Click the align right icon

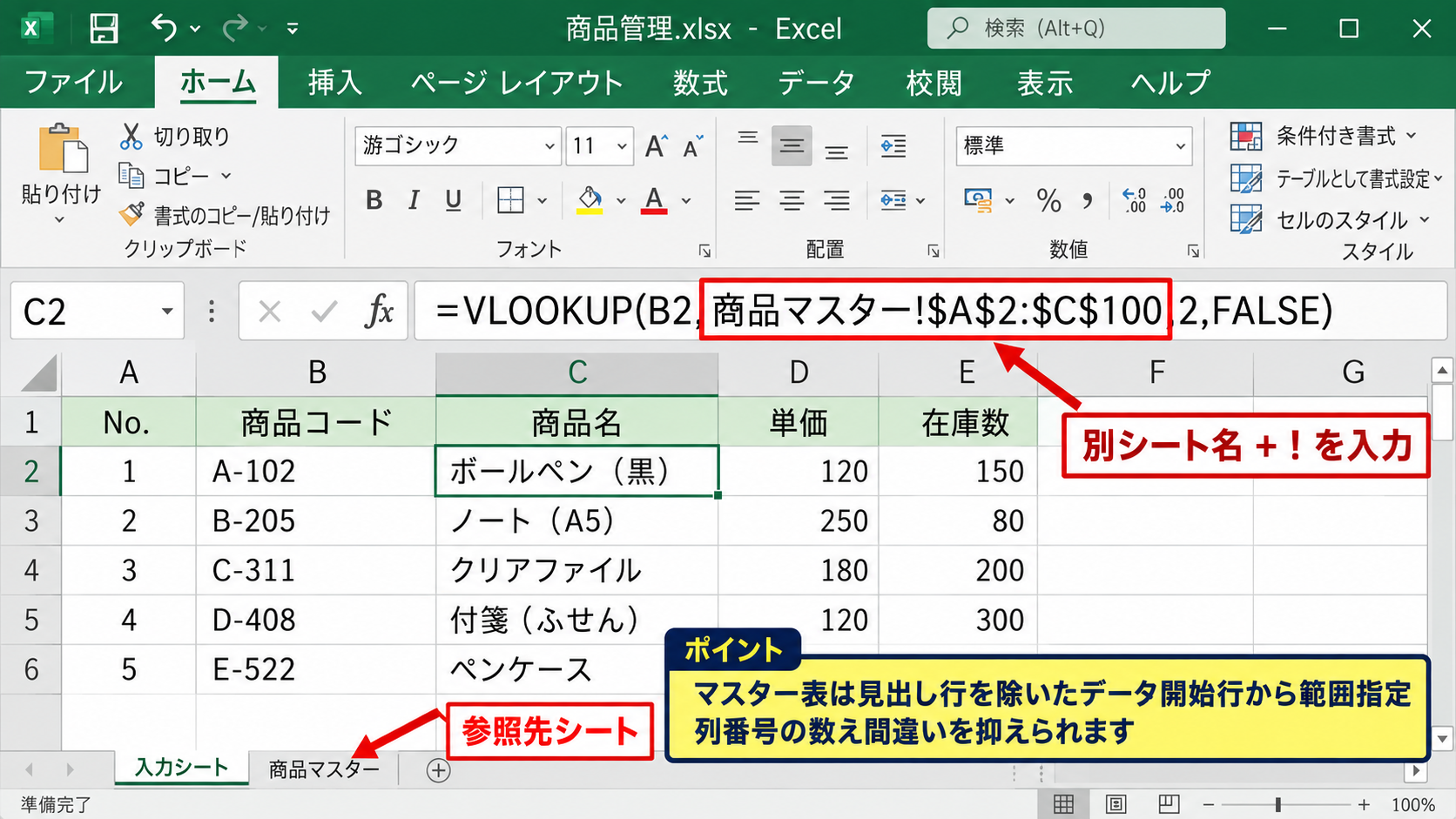pos(837,201)
